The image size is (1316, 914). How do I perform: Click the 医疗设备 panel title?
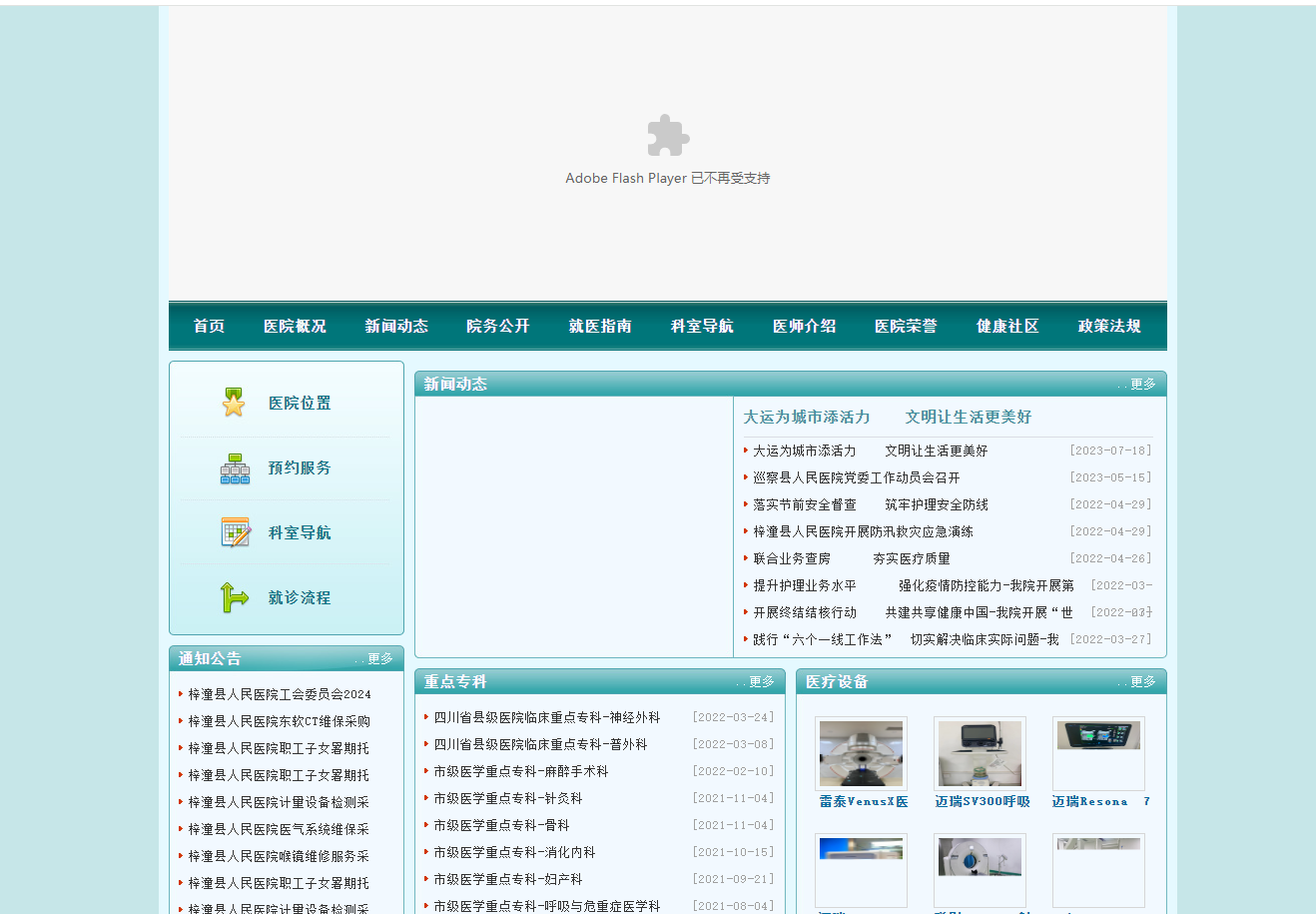(x=837, y=681)
